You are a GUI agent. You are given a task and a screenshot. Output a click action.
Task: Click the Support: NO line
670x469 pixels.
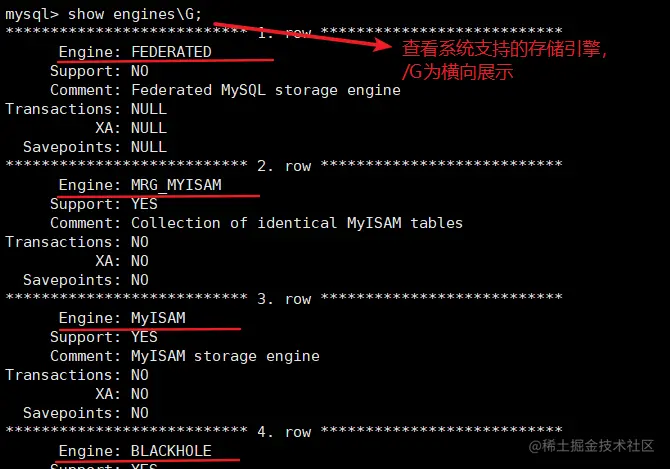[x=99, y=71]
